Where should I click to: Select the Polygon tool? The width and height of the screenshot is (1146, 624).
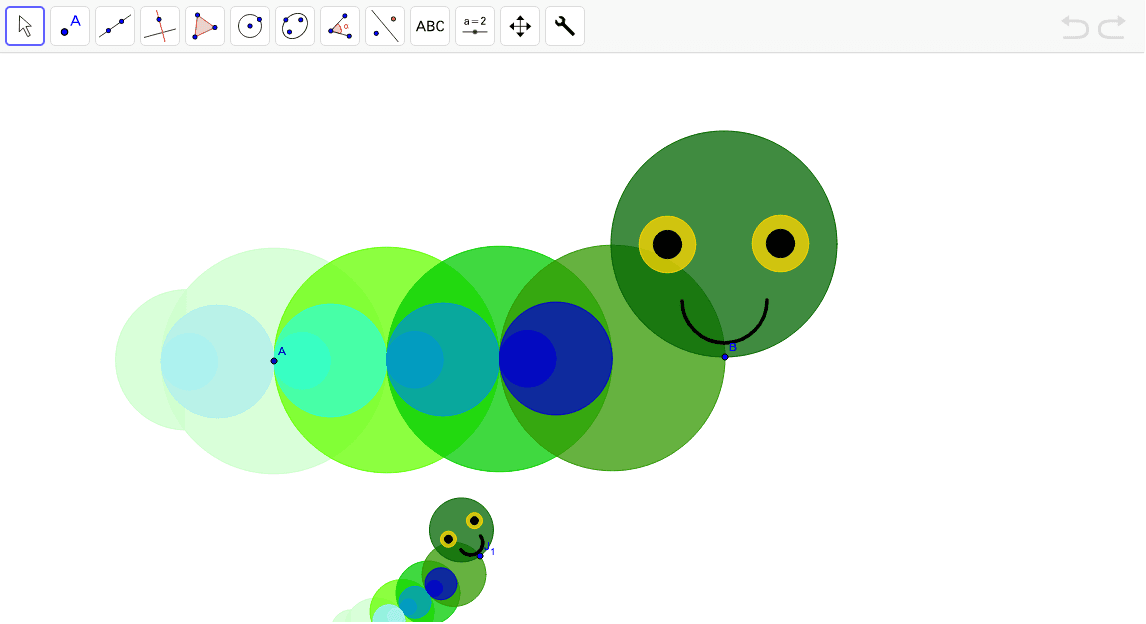pyautogui.click(x=205, y=26)
